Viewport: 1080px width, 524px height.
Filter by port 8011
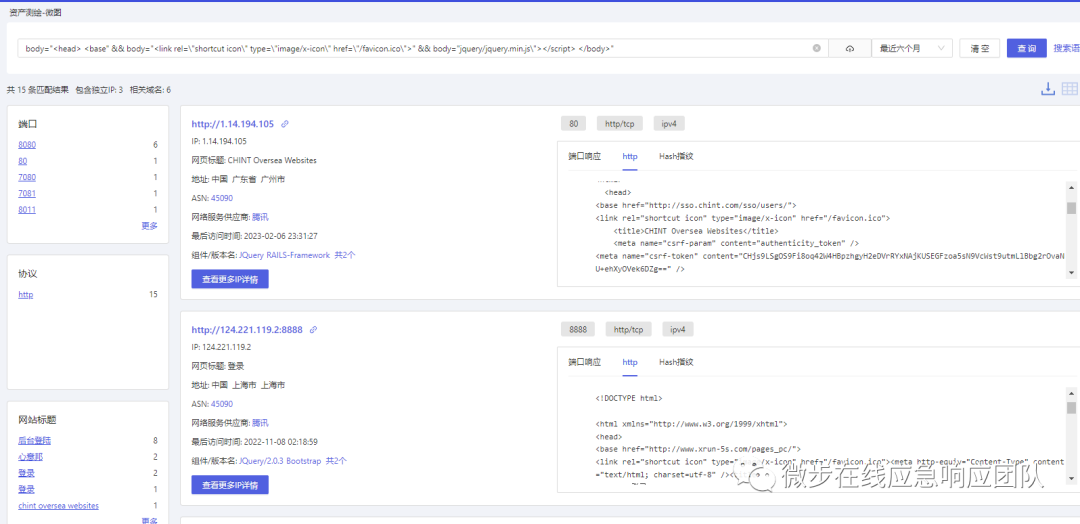pyautogui.click(x=27, y=209)
